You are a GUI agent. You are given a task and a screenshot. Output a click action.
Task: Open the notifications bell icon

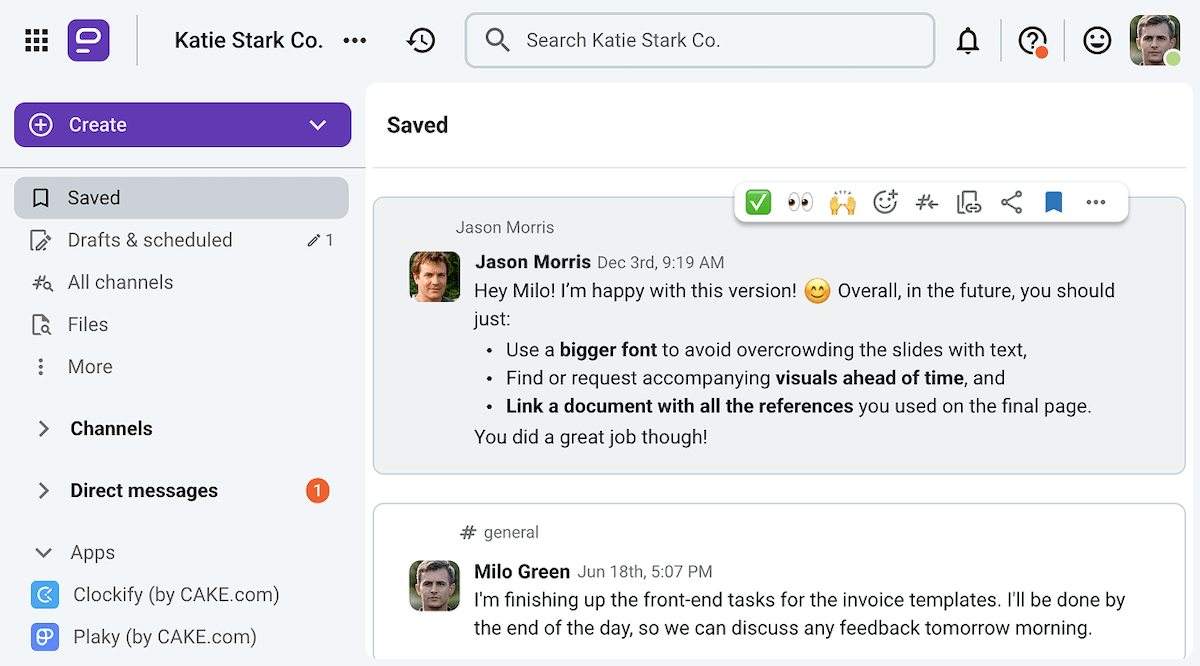coord(968,40)
